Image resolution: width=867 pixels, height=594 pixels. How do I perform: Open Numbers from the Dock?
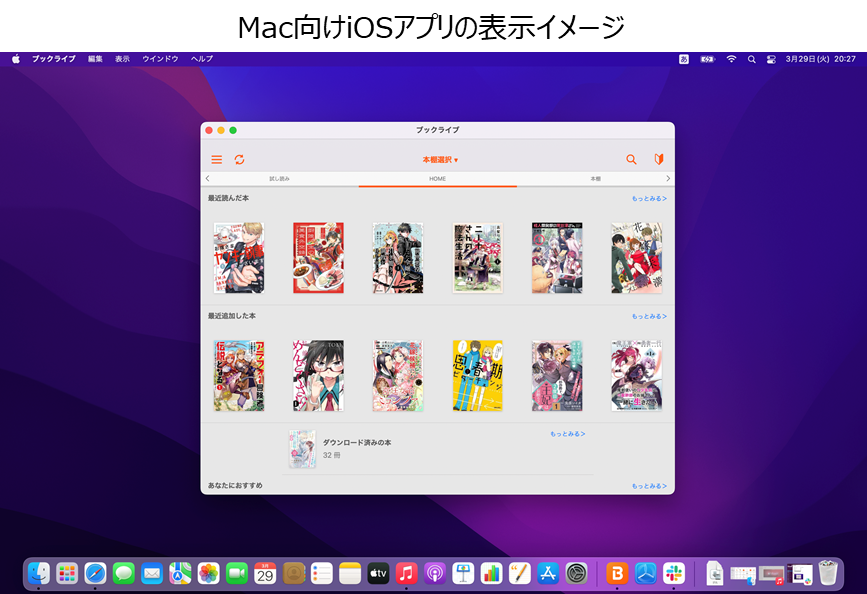click(492, 574)
